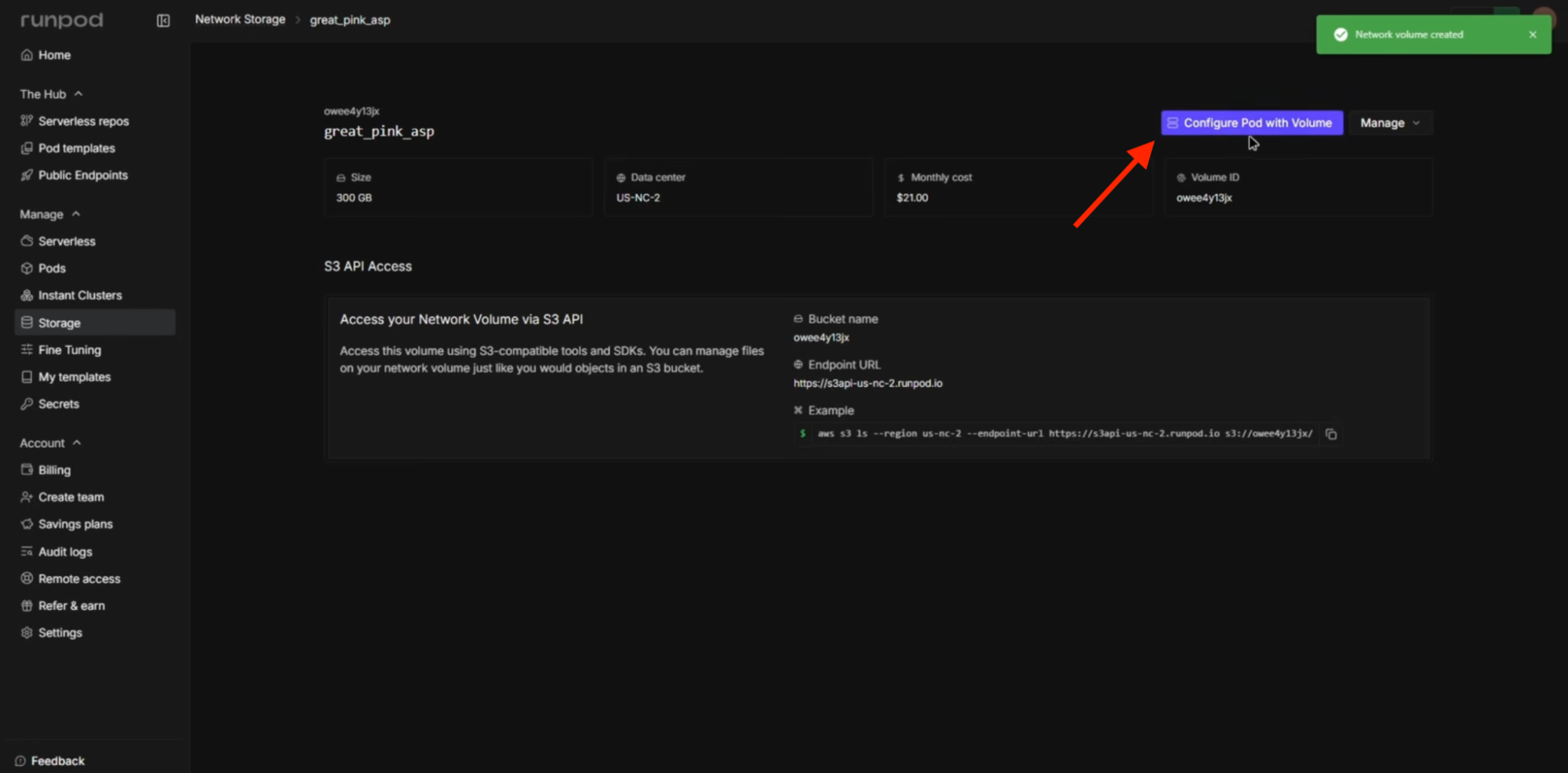This screenshot has height=773, width=1568.
Task: Click the Create team icon
Action: point(27,497)
